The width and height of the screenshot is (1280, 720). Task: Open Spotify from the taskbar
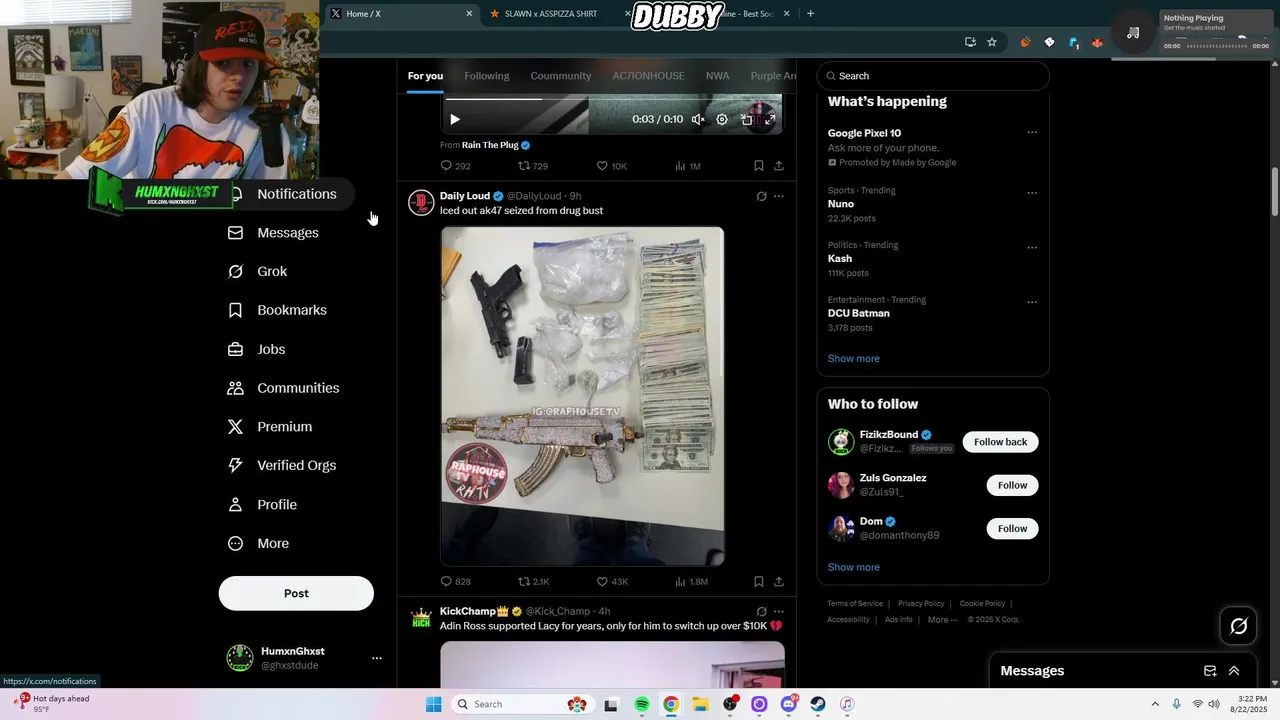click(642, 705)
